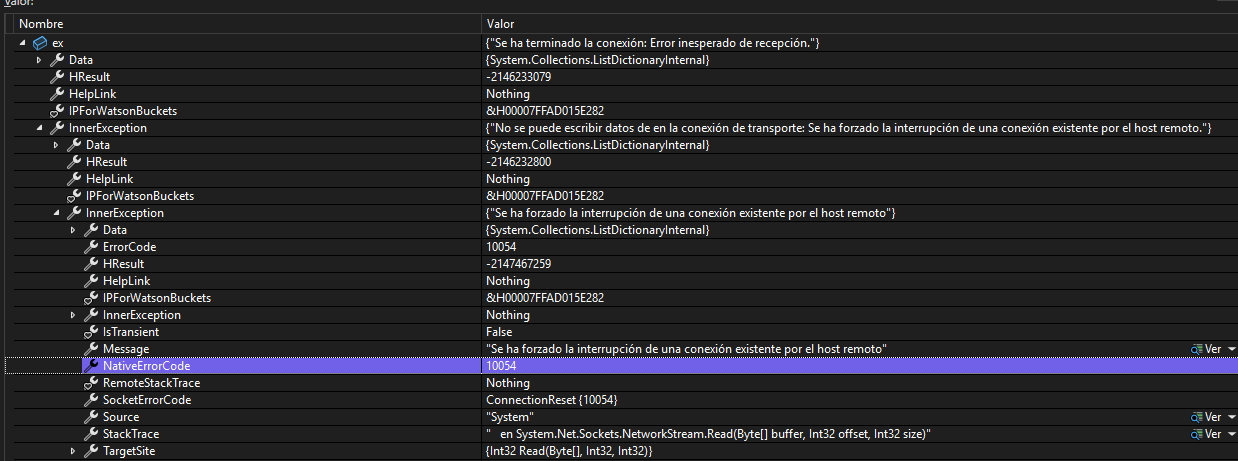Image resolution: width=1238 pixels, height=461 pixels.
Task: Select the IsTransient property wrench icon
Action: [x=91, y=332]
